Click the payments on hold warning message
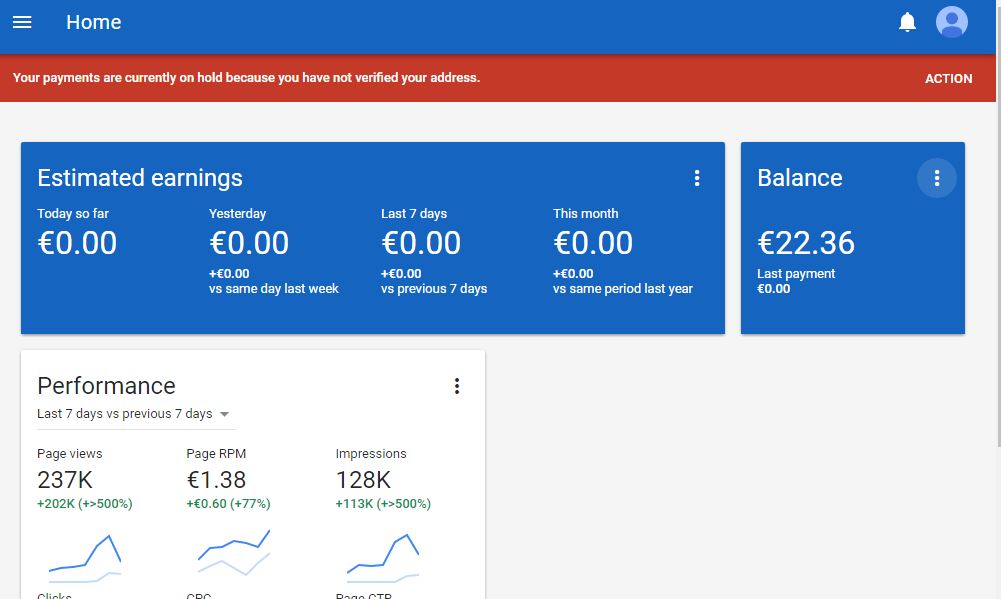The width and height of the screenshot is (1001, 599). (x=246, y=78)
